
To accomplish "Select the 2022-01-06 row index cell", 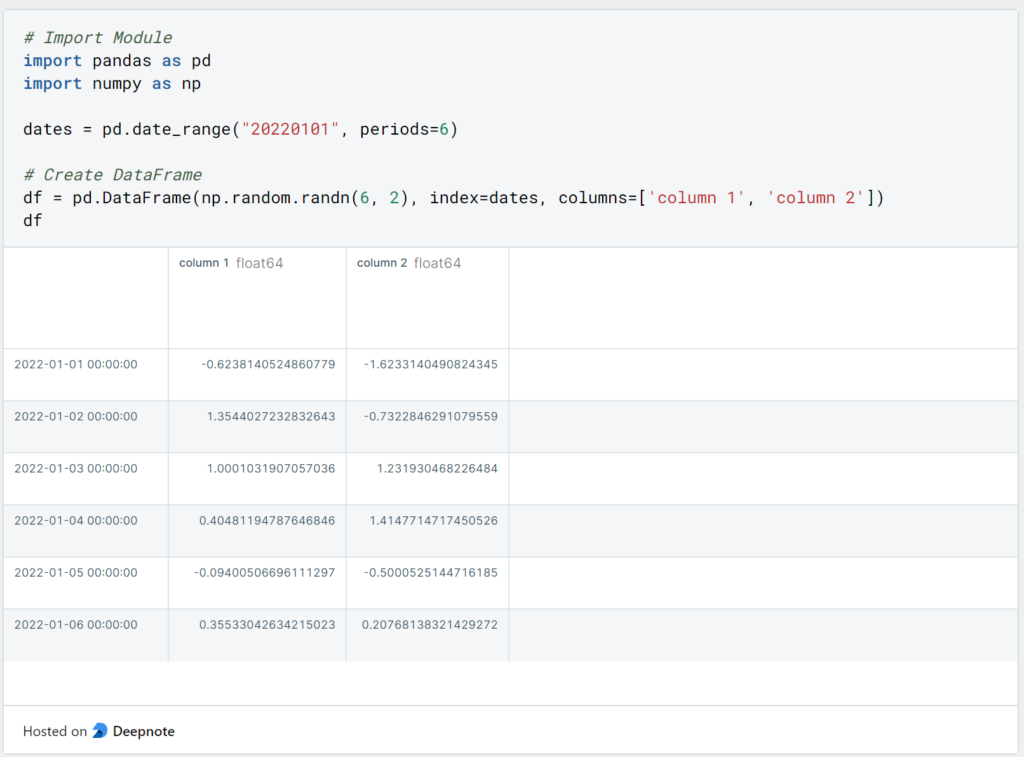I will tap(75, 623).
